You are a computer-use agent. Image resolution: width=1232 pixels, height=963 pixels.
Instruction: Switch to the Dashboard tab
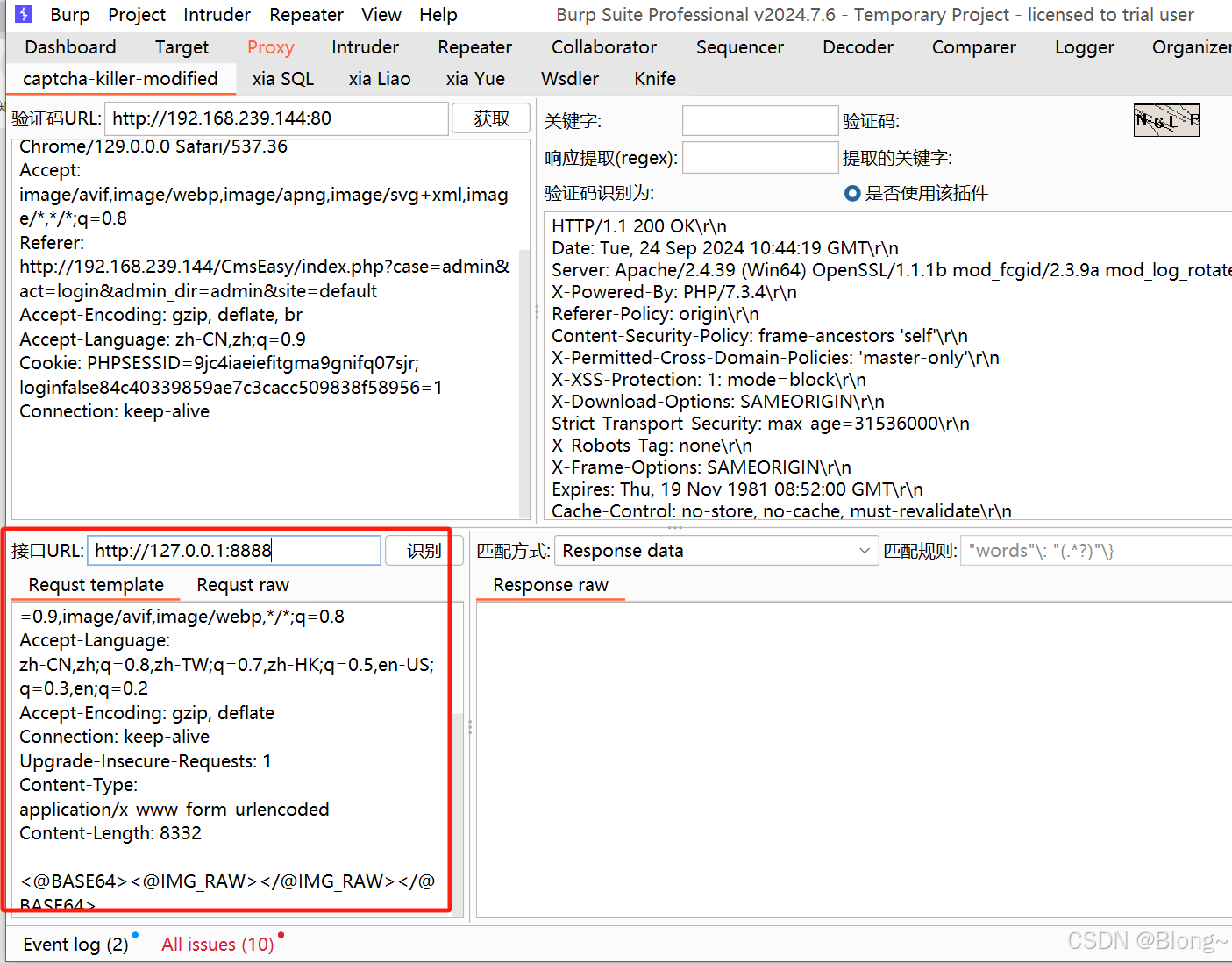[70, 47]
